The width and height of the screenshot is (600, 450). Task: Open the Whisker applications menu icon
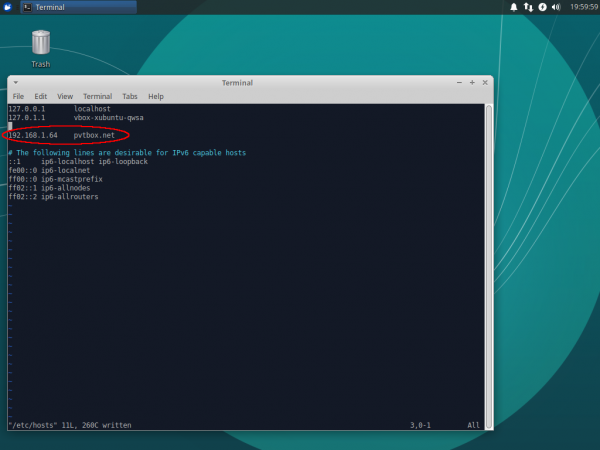pos(8,7)
